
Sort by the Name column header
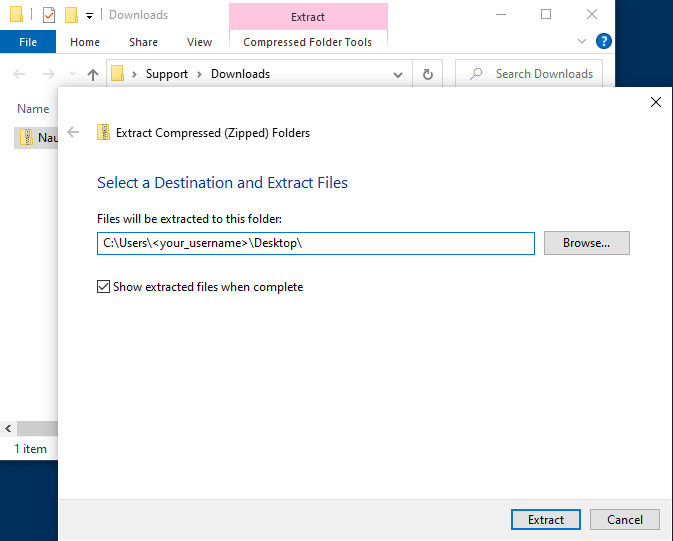click(x=33, y=109)
